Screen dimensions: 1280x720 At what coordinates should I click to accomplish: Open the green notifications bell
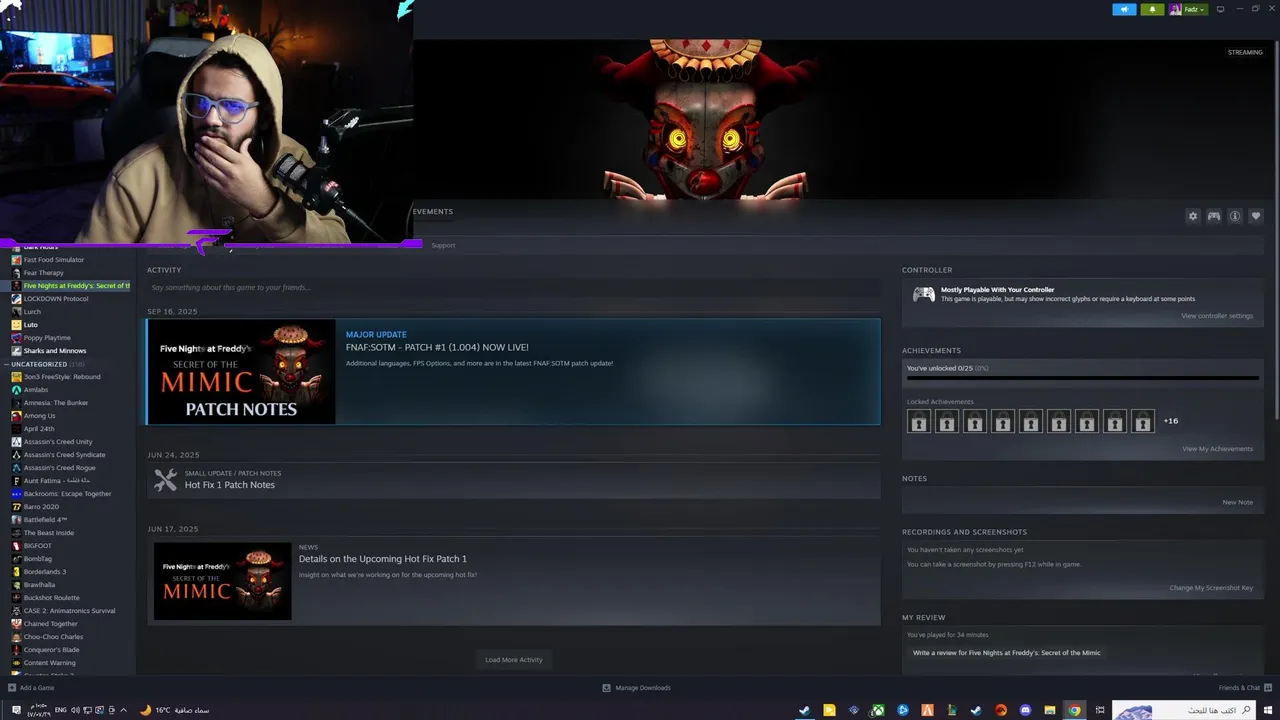click(x=1152, y=9)
